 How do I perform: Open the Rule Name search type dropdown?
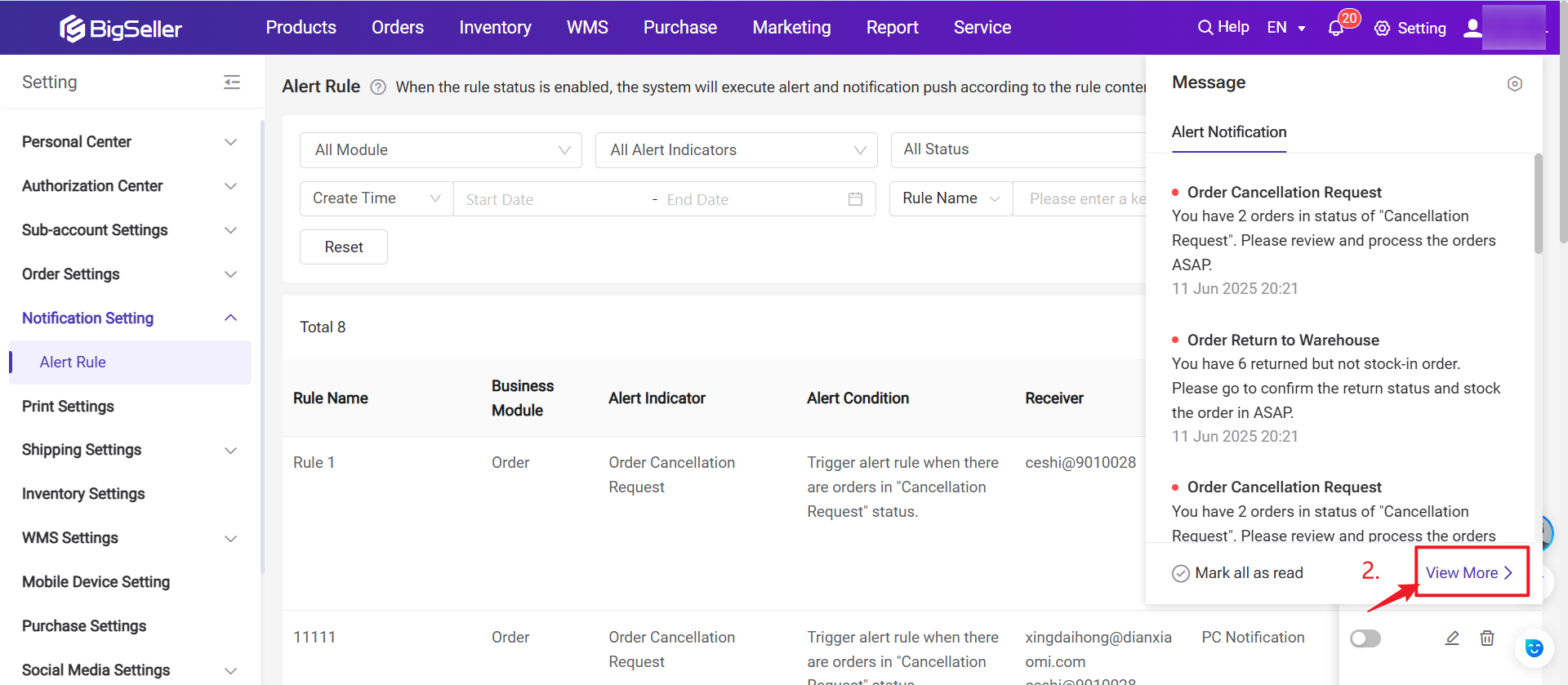click(951, 198)
